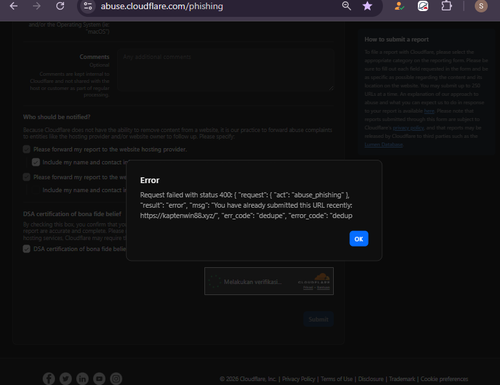This screenshot has width=500, height=385.
Task: Open Cloudflare LinkedIn icon in footer
Action: (x=82, y=379)
